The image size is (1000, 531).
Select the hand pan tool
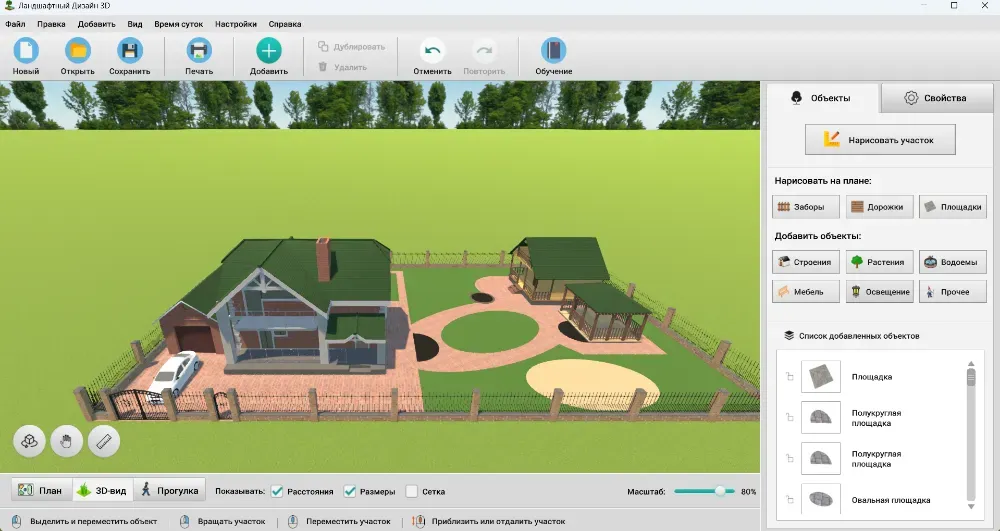[x=66, y=440]
